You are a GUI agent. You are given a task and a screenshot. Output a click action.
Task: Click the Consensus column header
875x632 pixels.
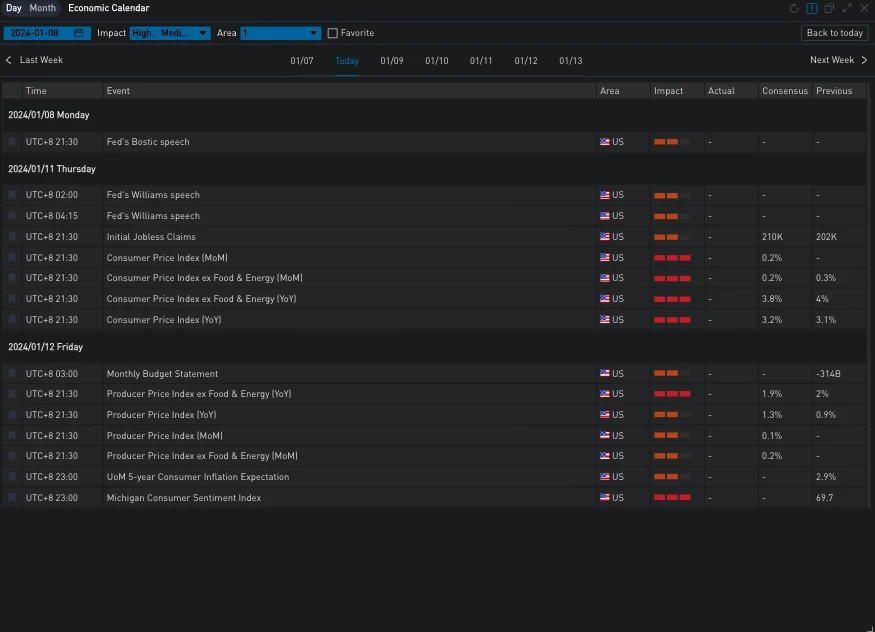pyautogui.click(x=784, y=91)
